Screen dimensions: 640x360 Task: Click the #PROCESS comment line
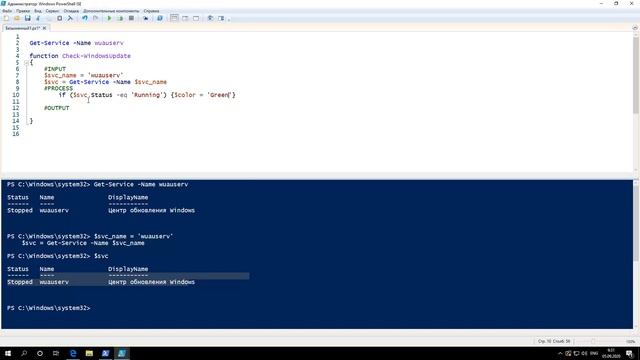point(58,89)
